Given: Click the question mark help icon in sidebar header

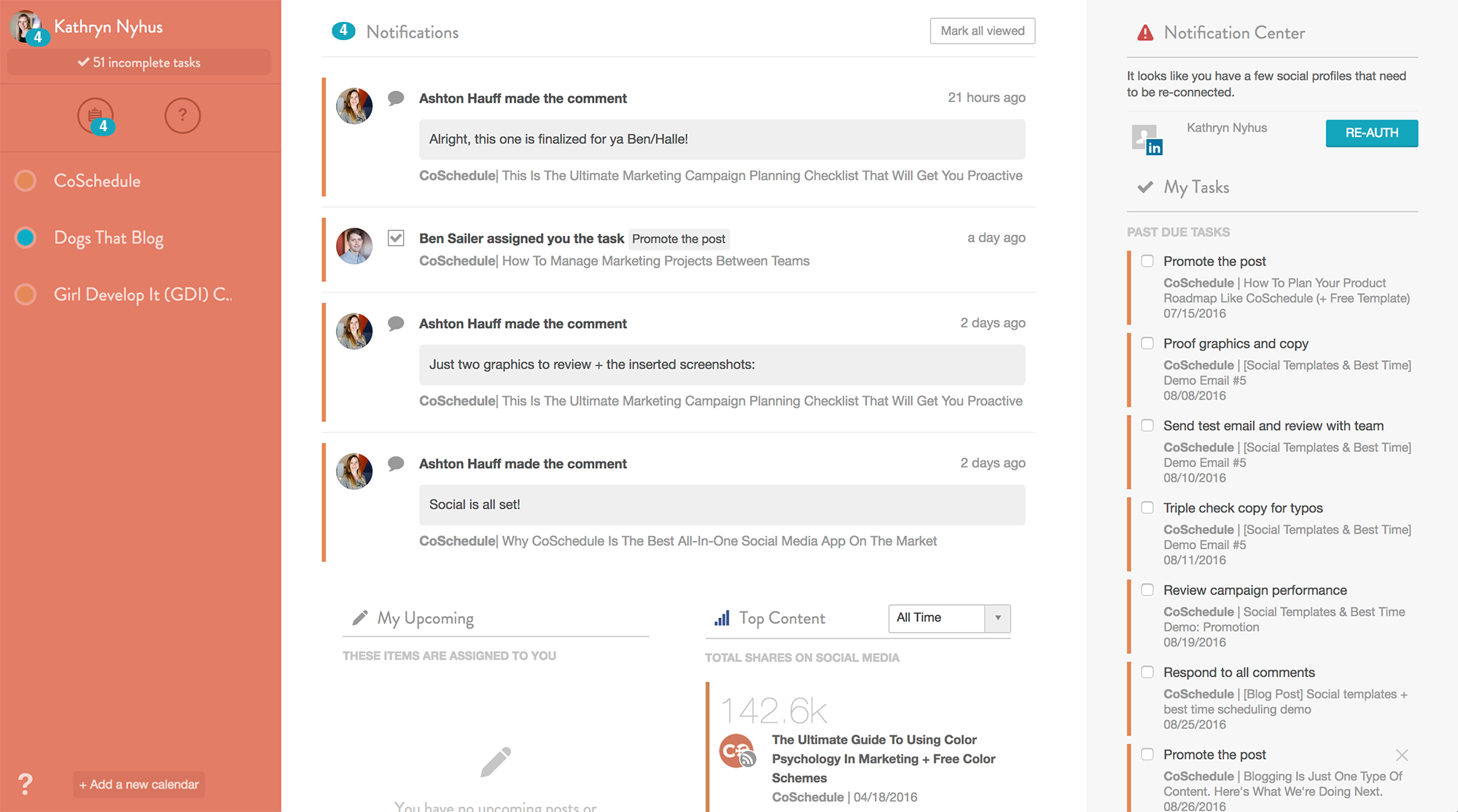Looking at the screenshot, I should [182, 115].
